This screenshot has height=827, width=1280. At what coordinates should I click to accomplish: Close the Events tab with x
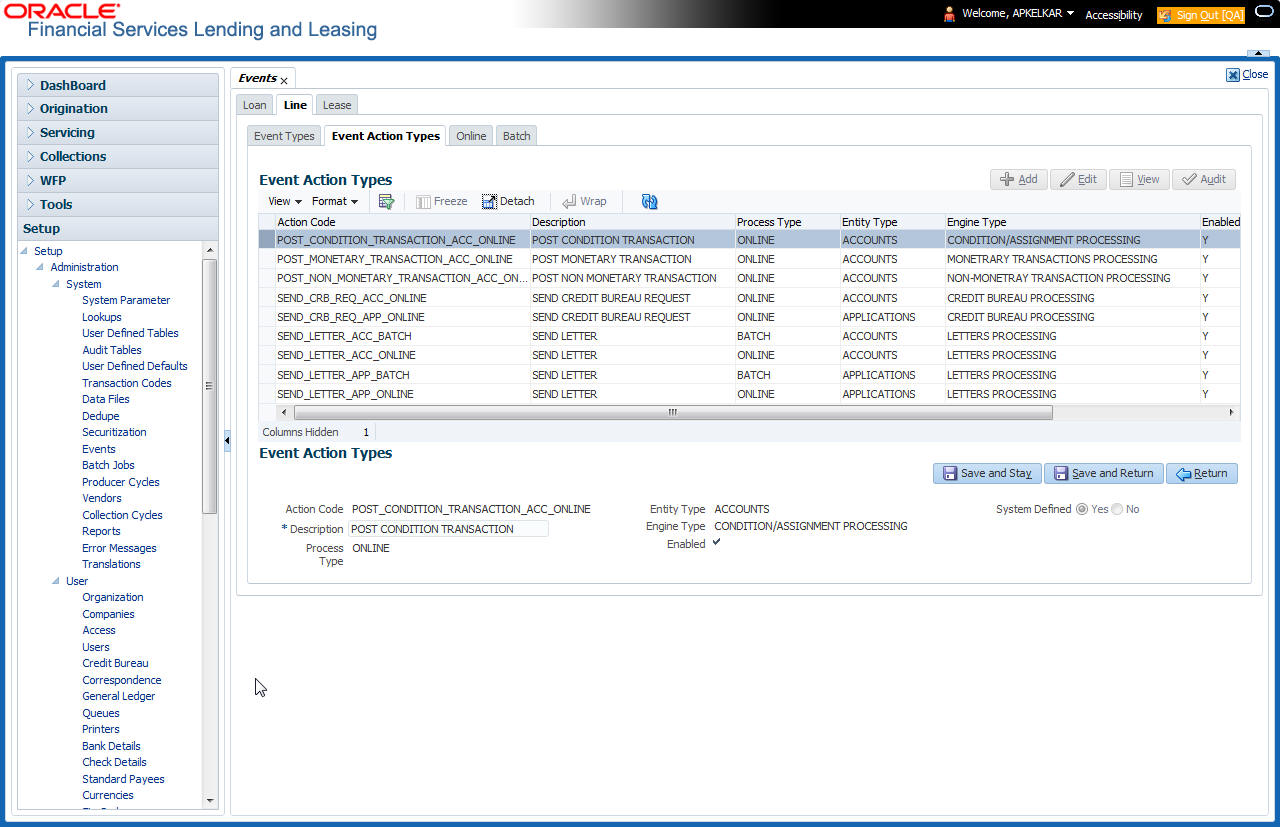(x=284, y=80)
